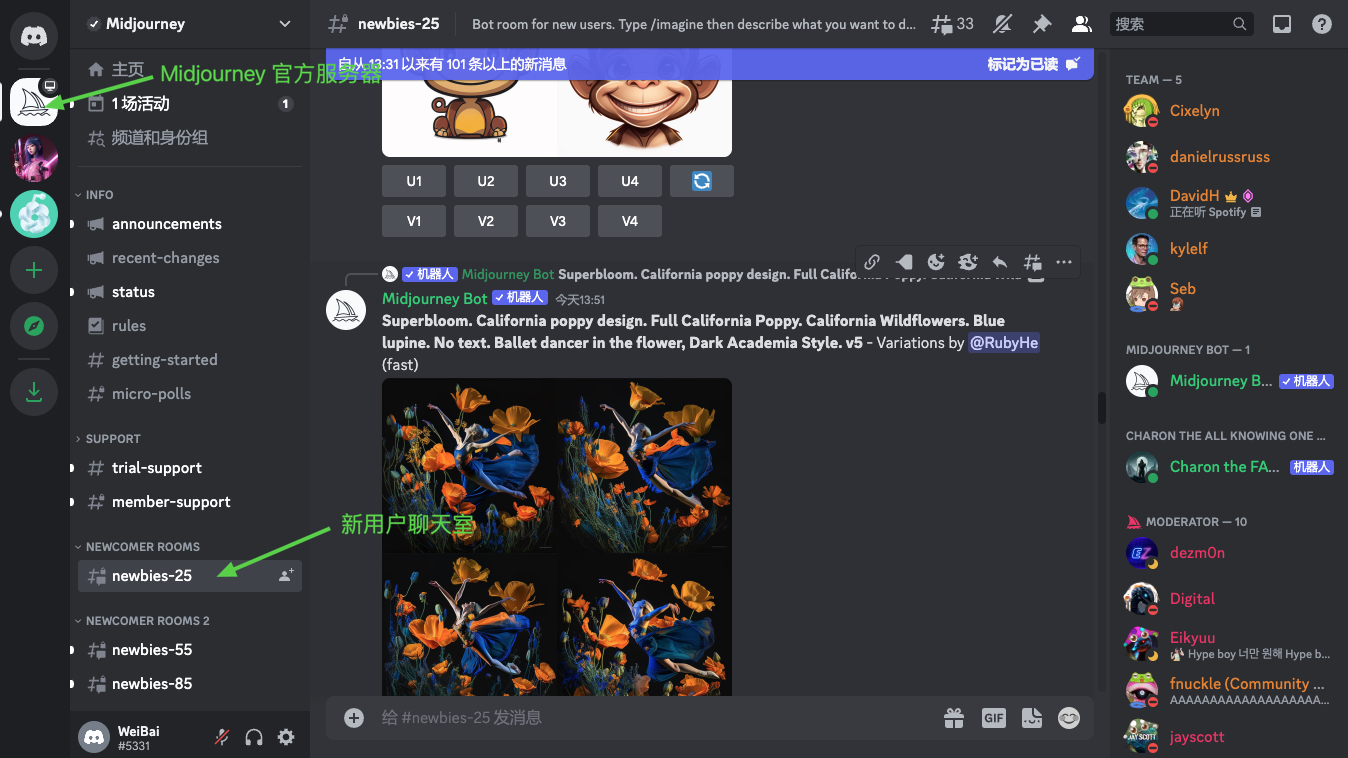
Task: Deafen audio with the headphone icon
Action: coord(253,736)
